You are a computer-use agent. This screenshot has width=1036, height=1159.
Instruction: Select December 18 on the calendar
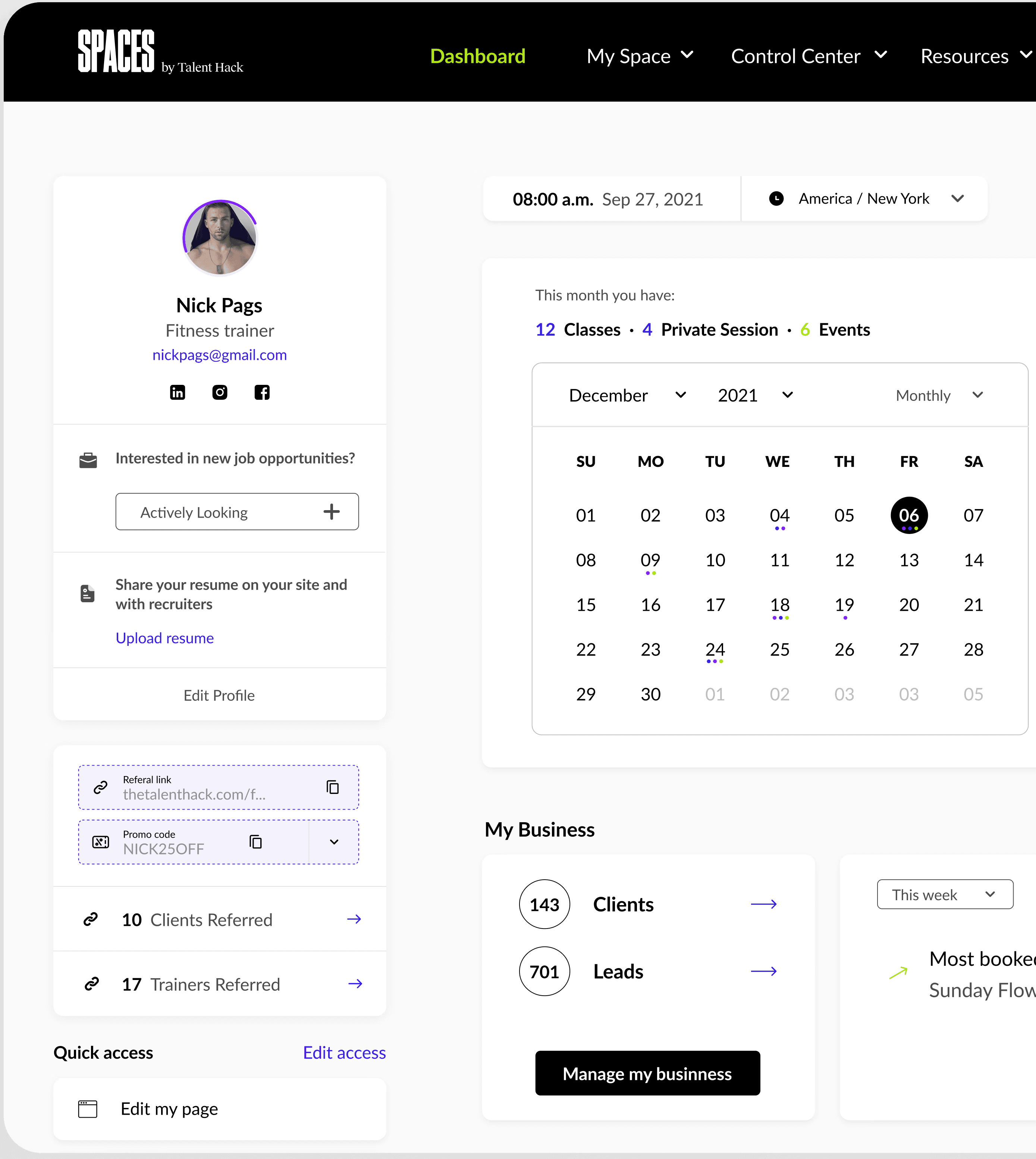click(x=779, y=604)
